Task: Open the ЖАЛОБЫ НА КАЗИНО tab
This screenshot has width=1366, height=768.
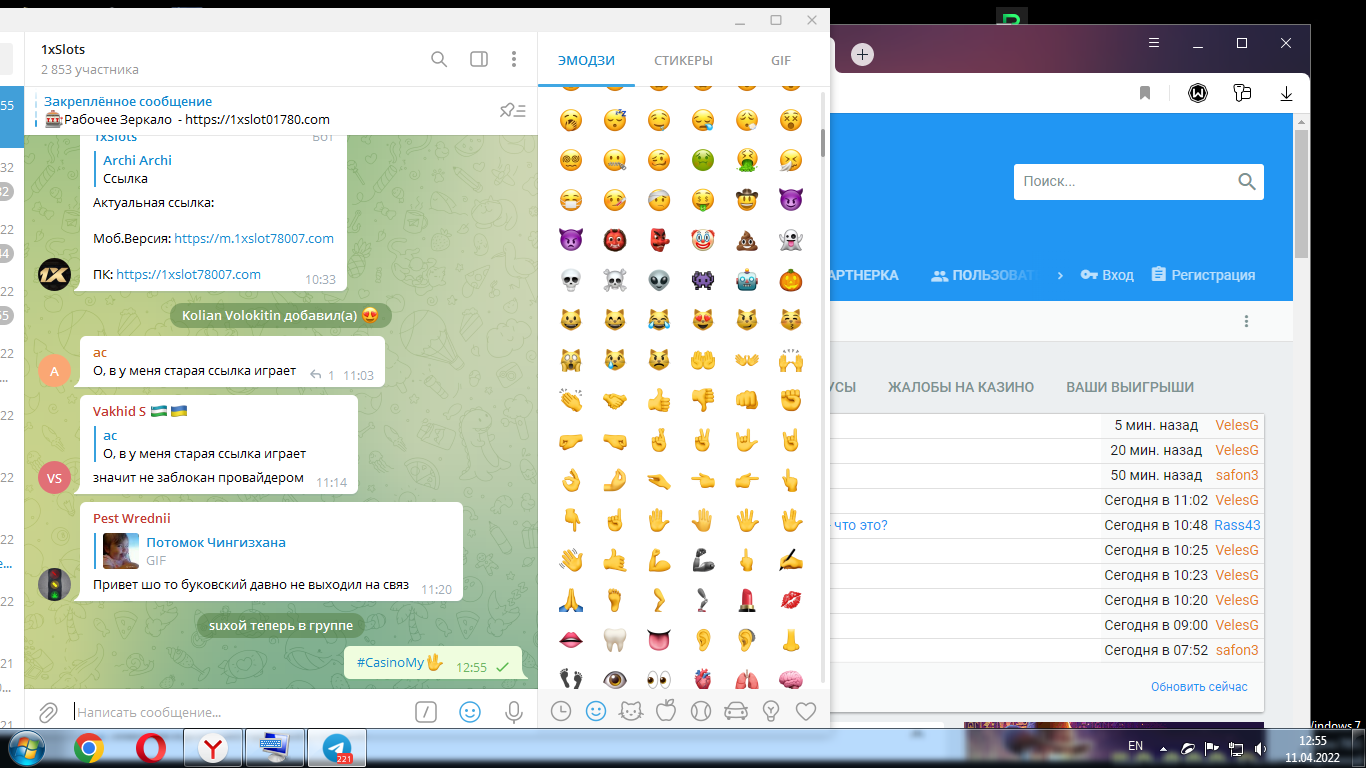Action: point(960,387)
